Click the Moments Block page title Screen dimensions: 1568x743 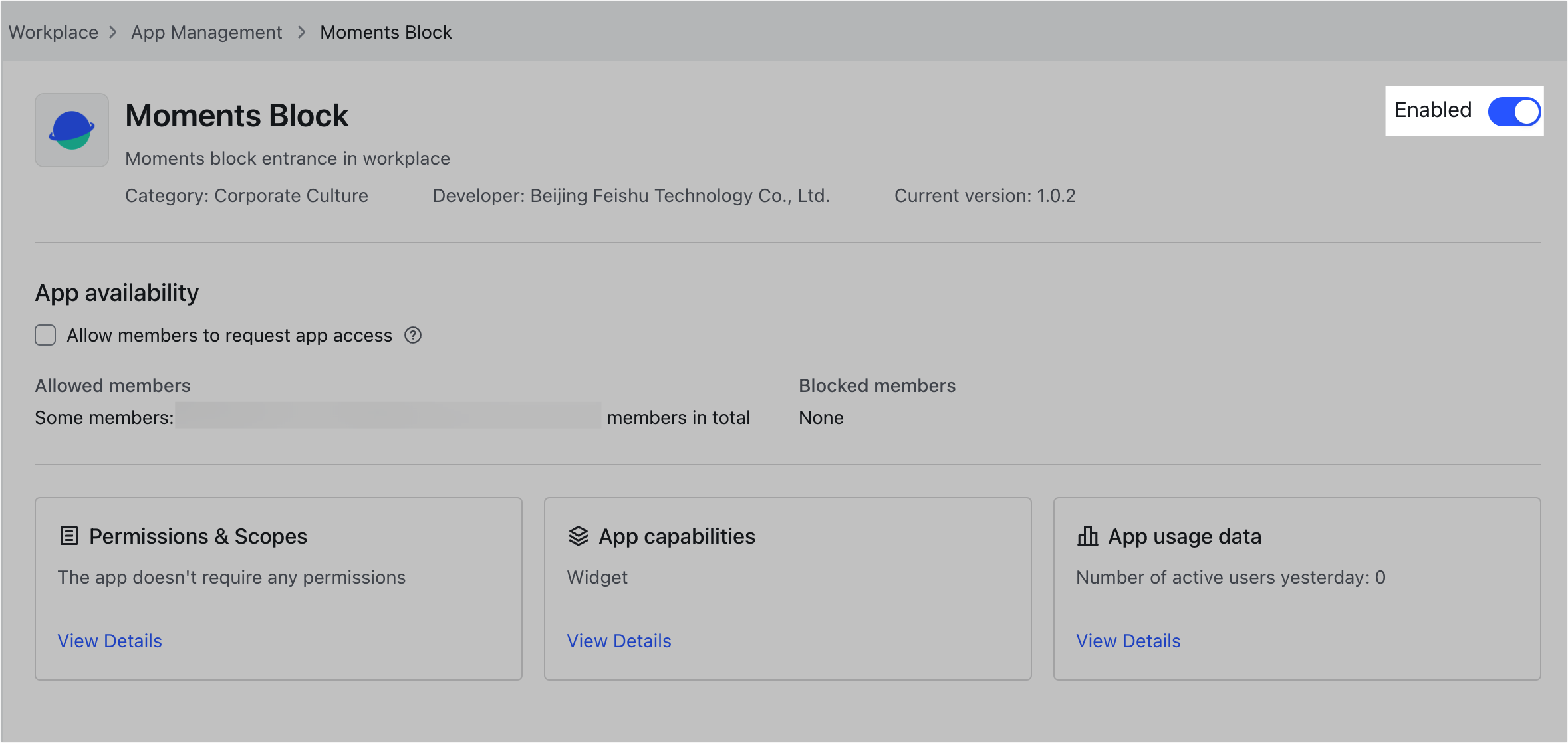tap(237, 116)
